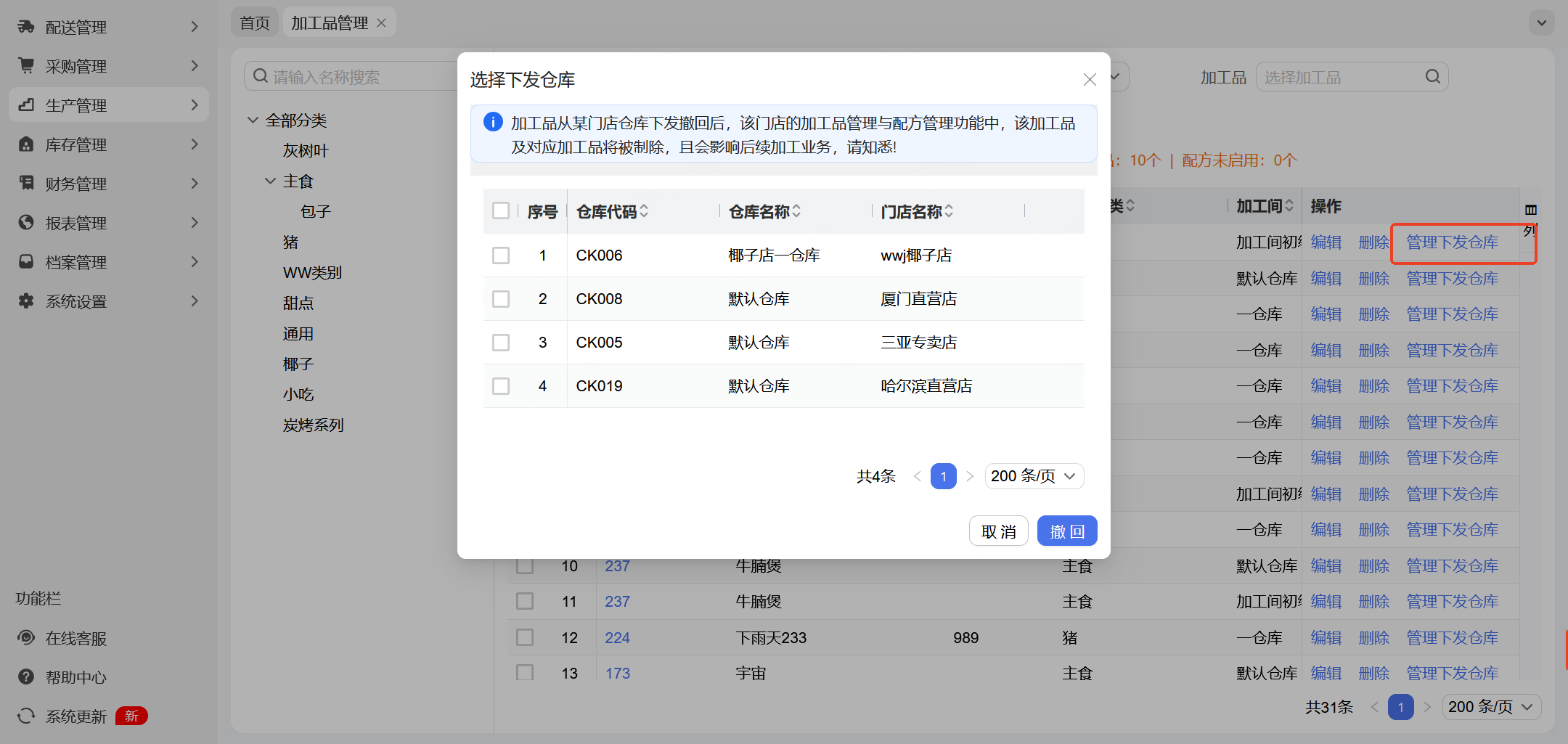
Task: Check the CK005 三亚专卖店 row checkbox
Action: pyautogui.click(x=501, y=343)
